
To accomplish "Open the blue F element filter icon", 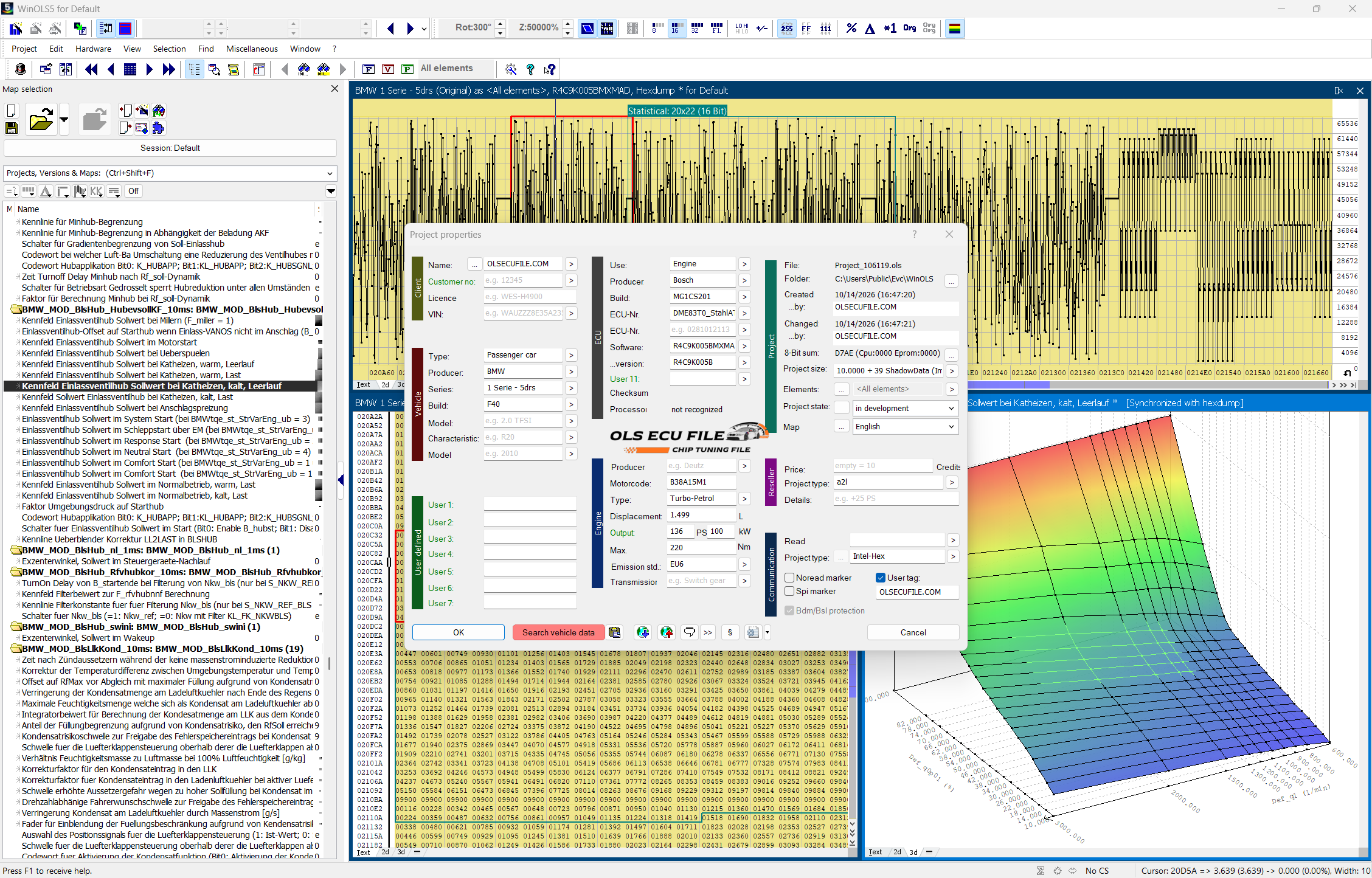I will pyautogui.click(x=368, y=69).
